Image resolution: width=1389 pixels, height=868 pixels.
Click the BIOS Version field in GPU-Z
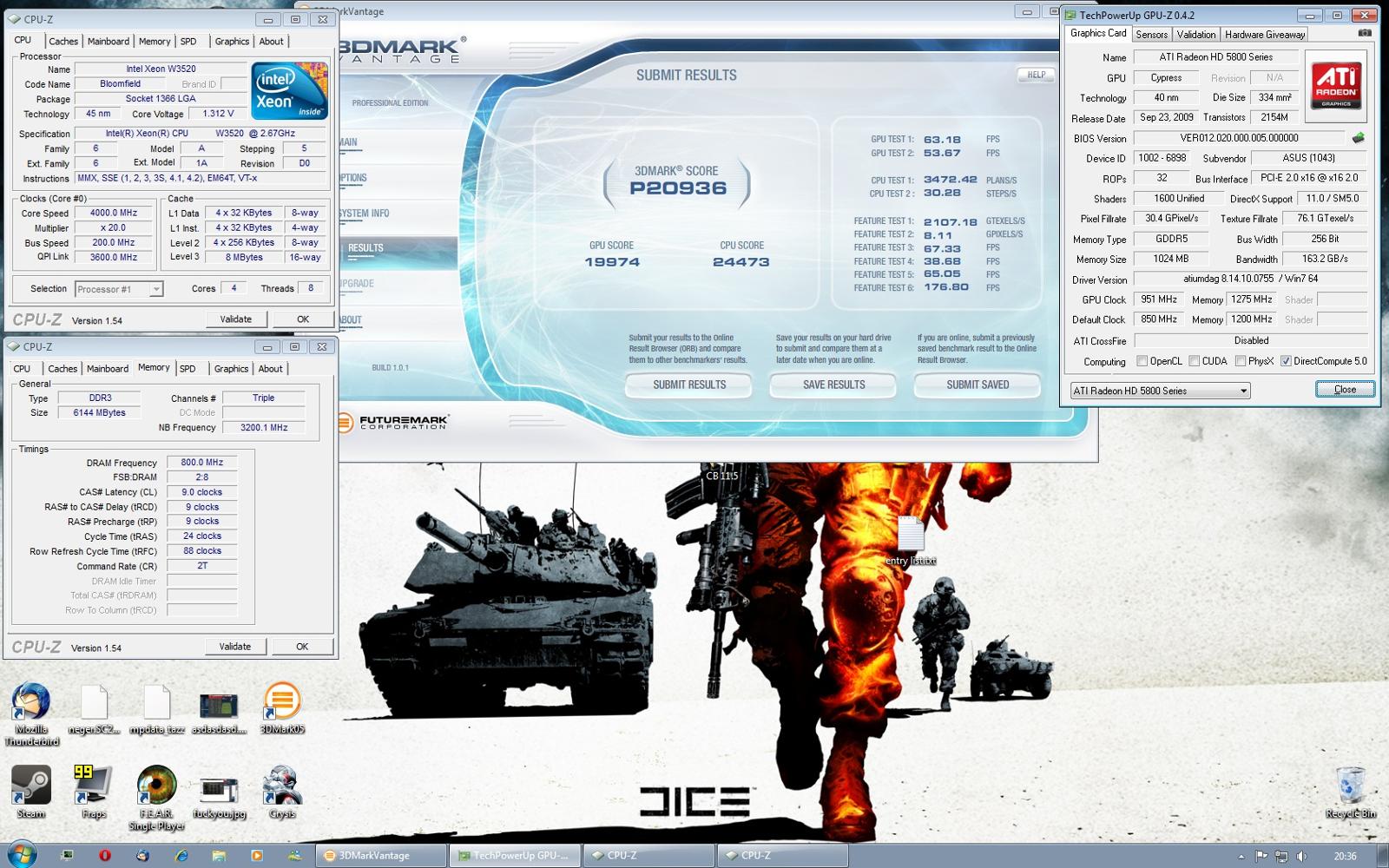[1239, 138]
